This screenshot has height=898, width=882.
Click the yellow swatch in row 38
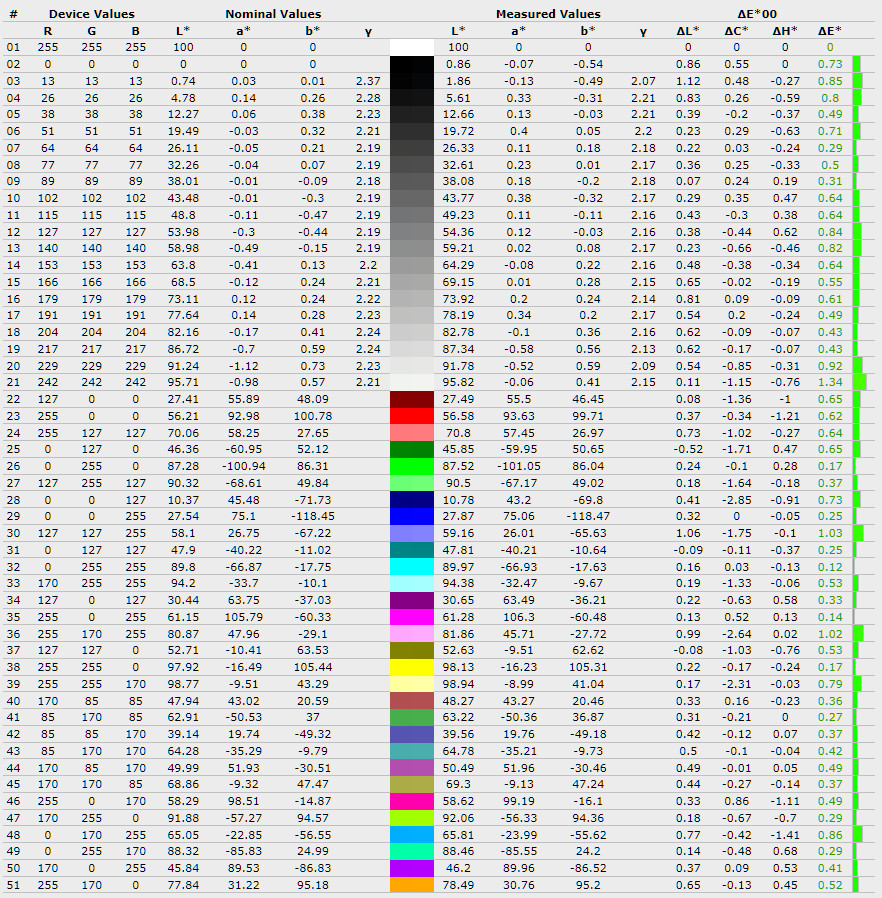(x=411, y=667)
